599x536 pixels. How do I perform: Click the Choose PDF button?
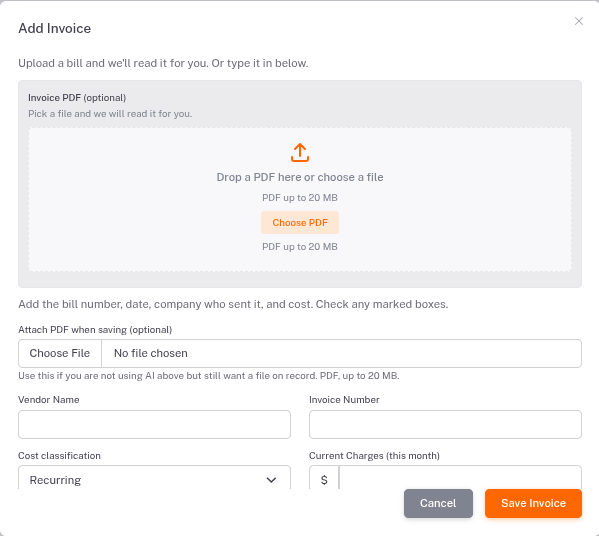pyautogui.click(x=300, y=222)
